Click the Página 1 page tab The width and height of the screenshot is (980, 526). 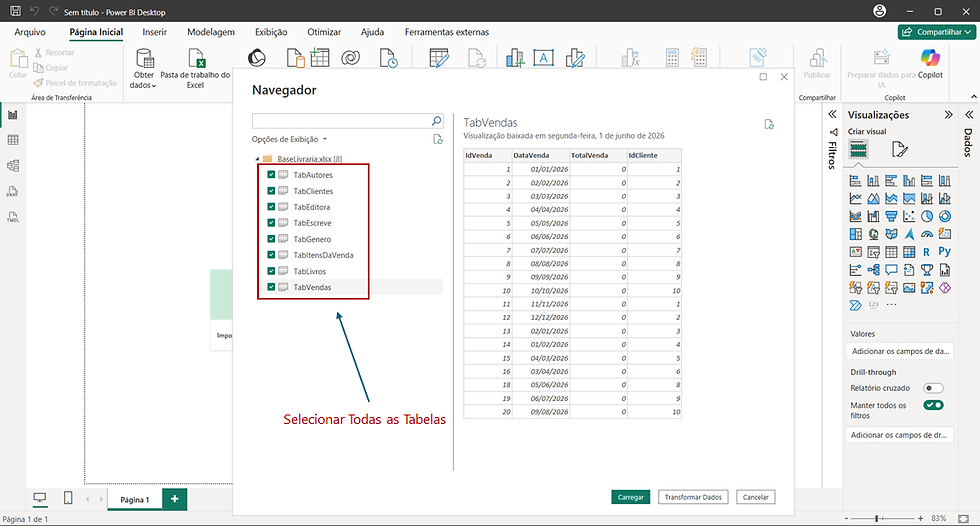click(x=135, y=499)
